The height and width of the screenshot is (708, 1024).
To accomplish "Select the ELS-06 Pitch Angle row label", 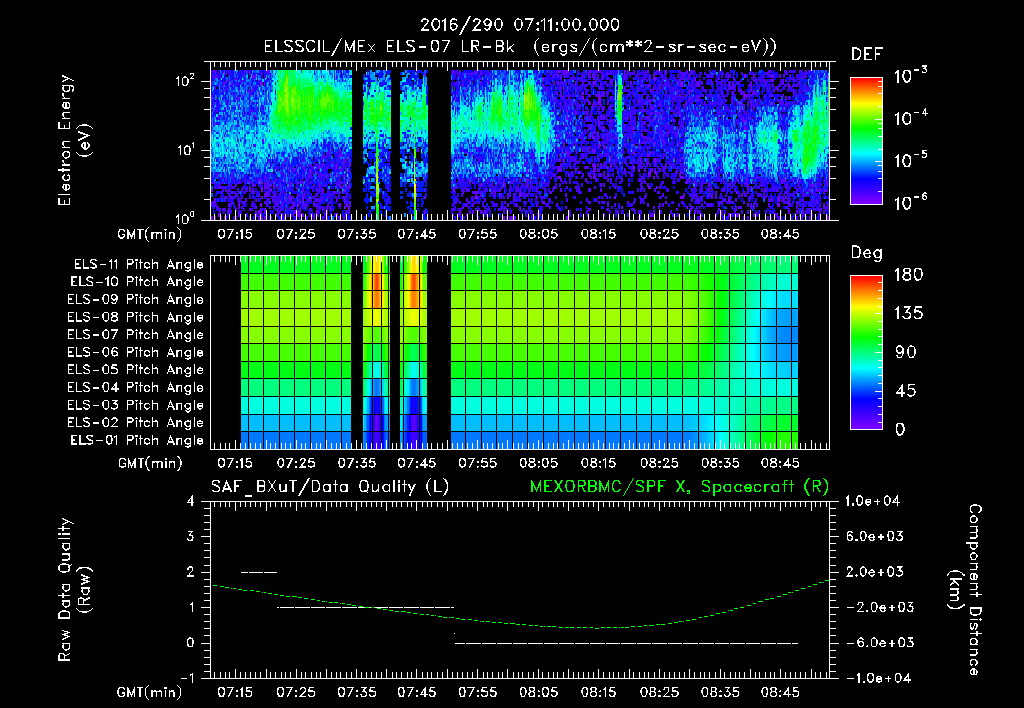I will pyautogui.click(x=136, y=352).
